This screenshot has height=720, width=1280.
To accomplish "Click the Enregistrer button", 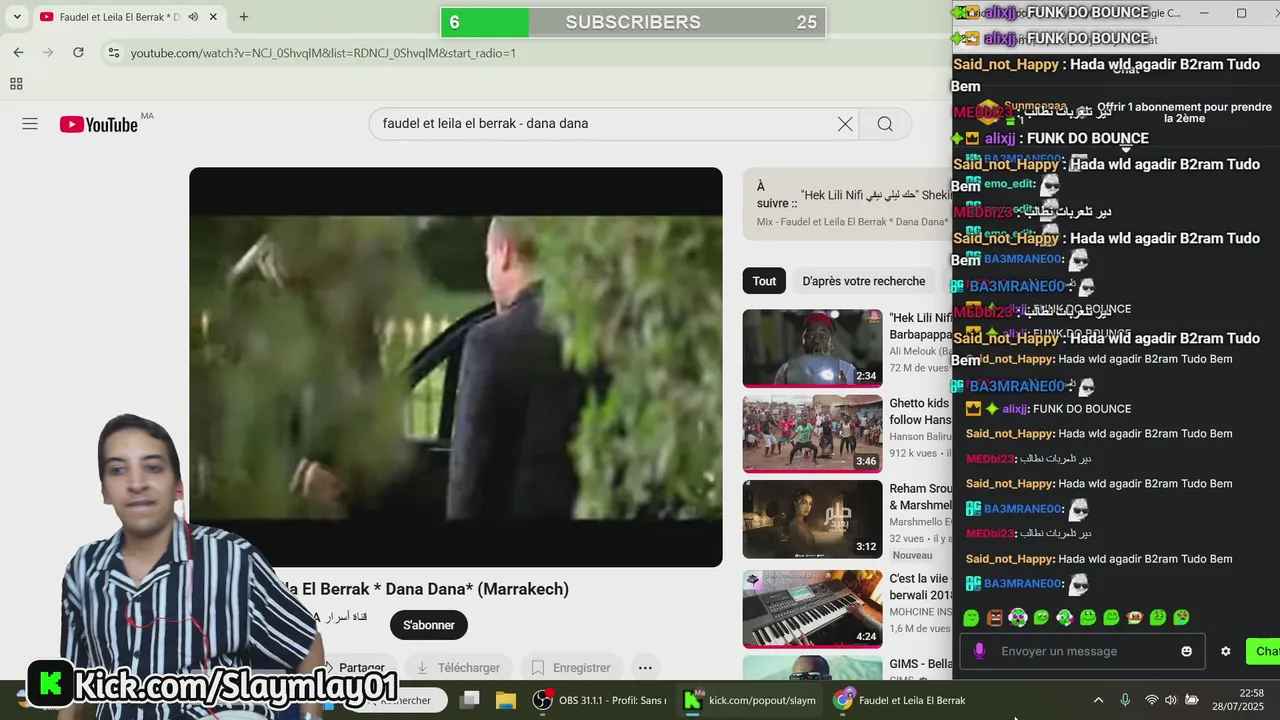I will coord(571,667).
